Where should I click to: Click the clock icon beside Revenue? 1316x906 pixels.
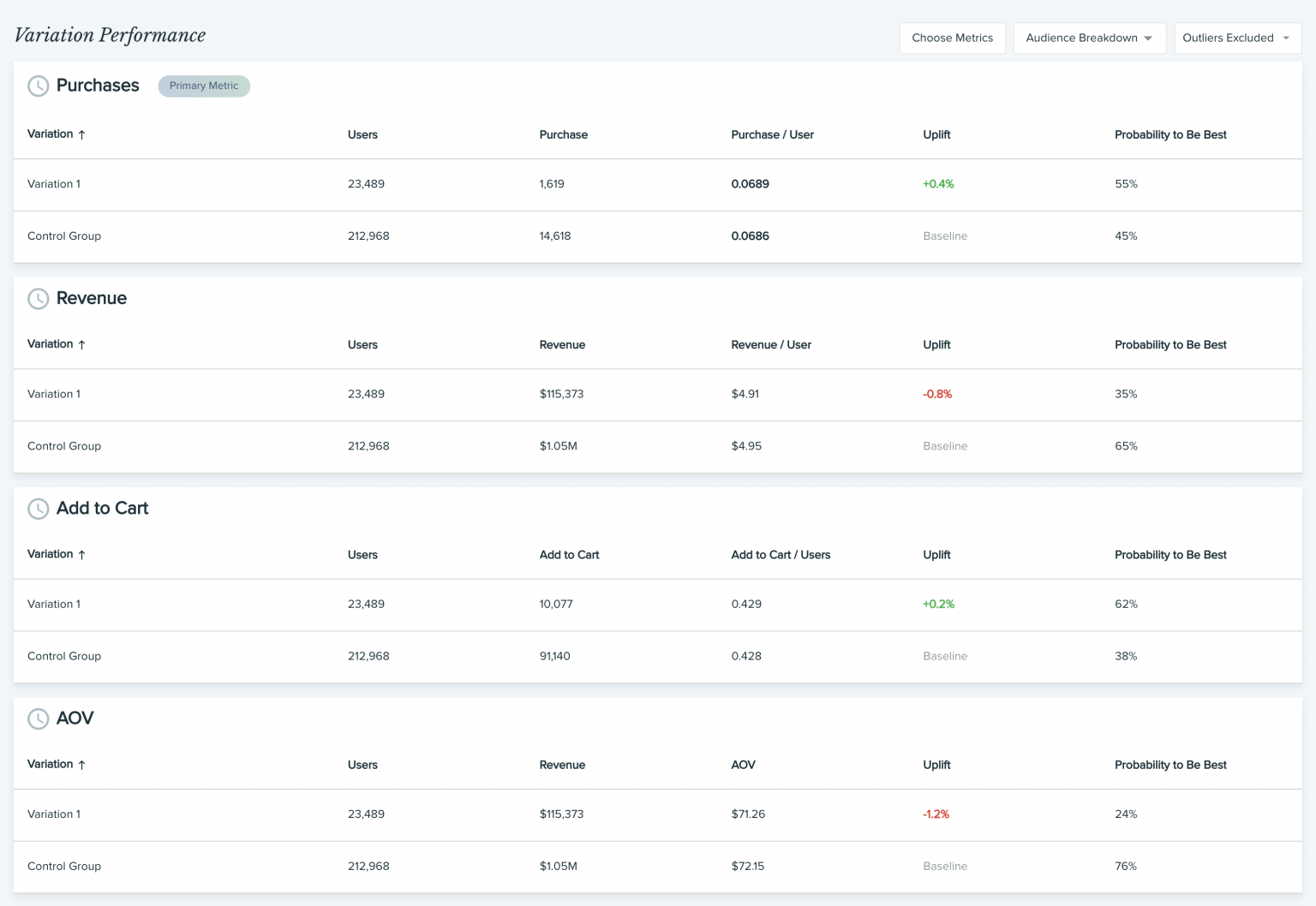39,299
